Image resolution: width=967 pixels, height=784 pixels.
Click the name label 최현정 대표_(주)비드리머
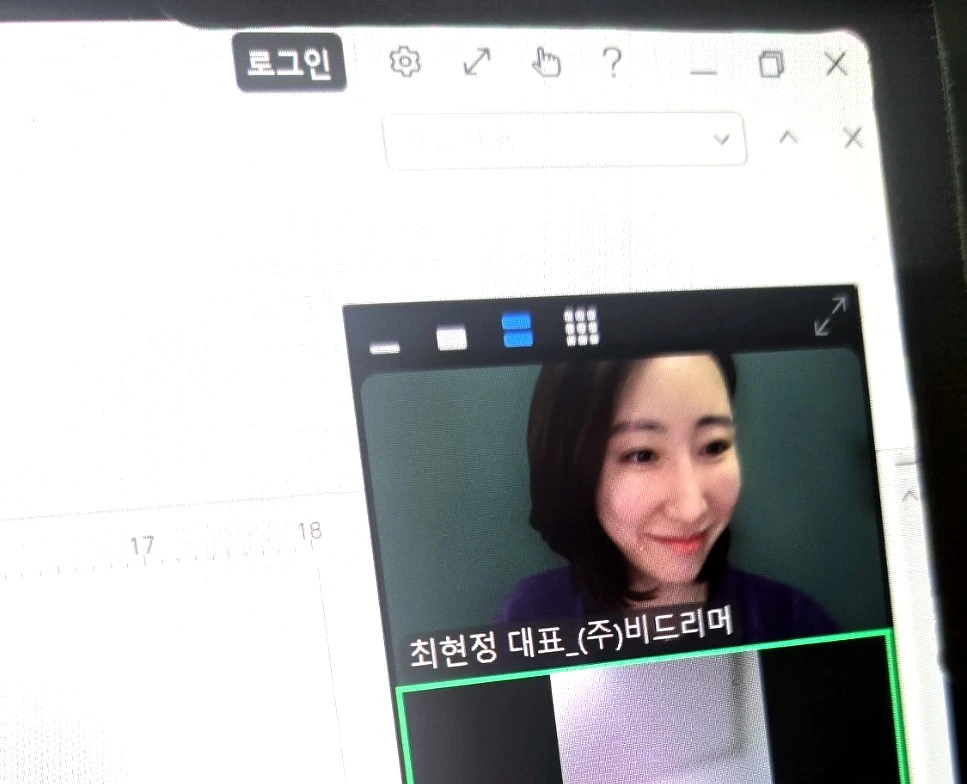pyautogui.click(x=571, y=637)
